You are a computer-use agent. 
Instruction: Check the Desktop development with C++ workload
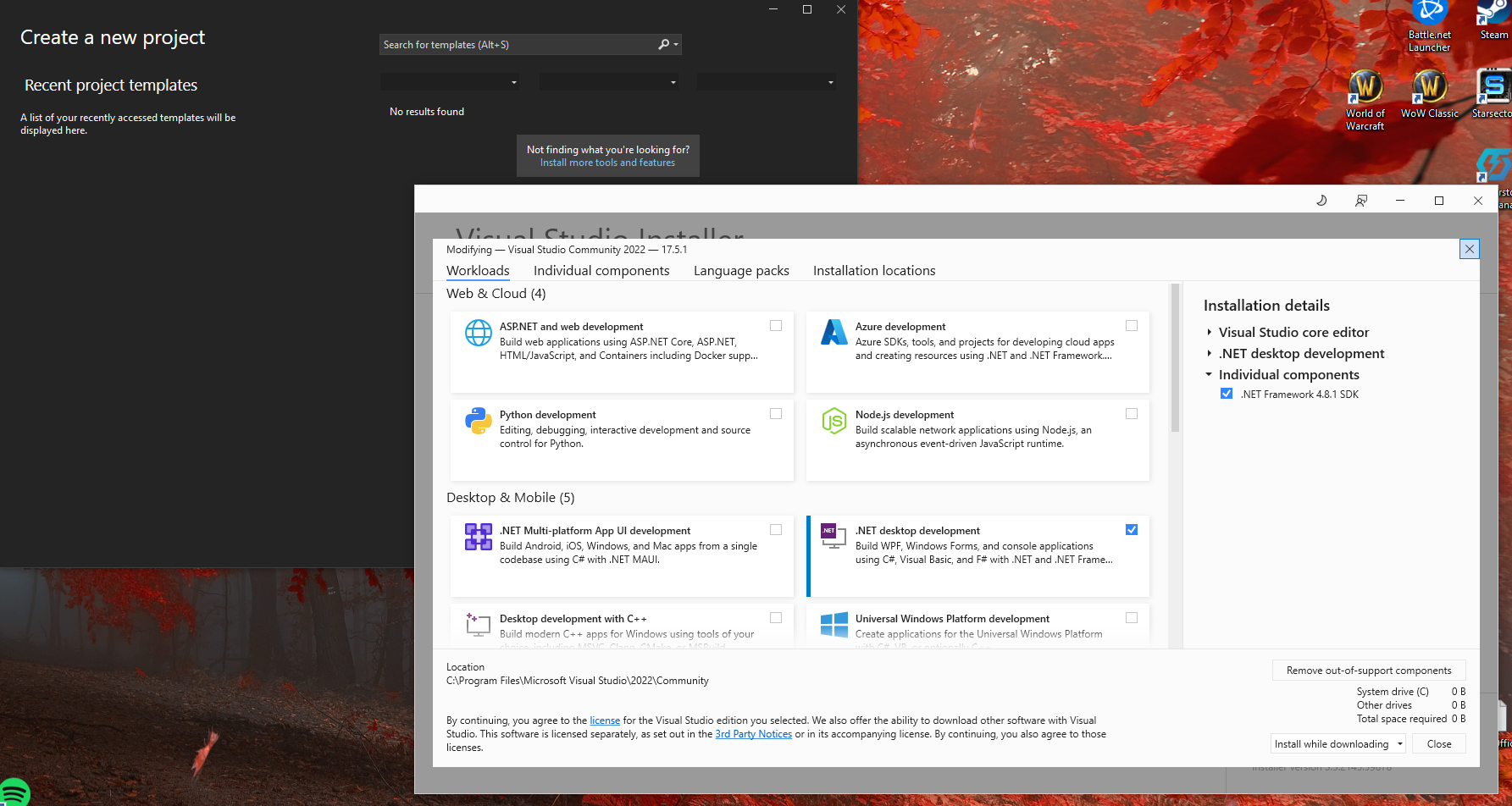coord(776,618)
